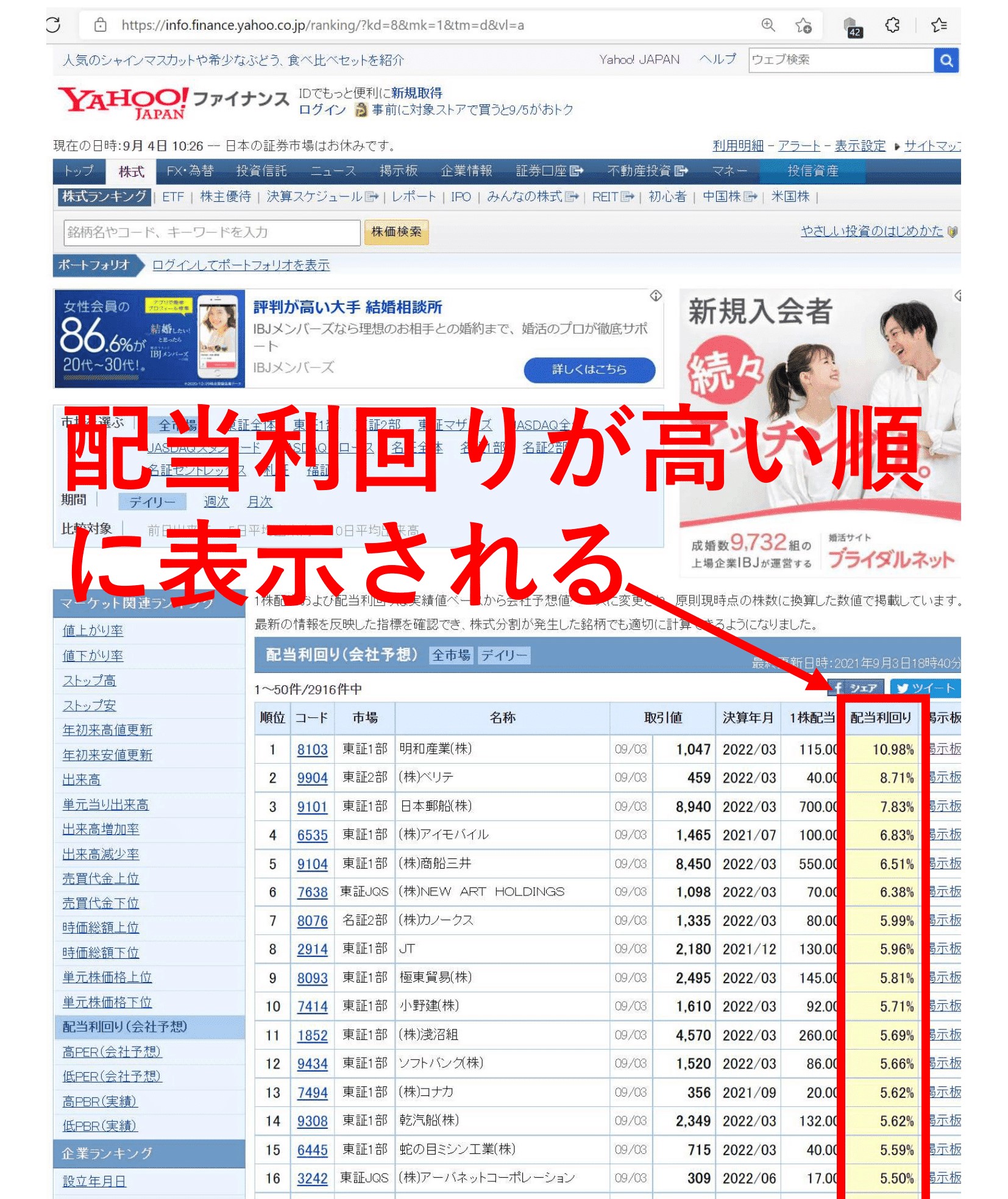Click the browser reload icon
1008x1199 pixels.
point(54,25)
